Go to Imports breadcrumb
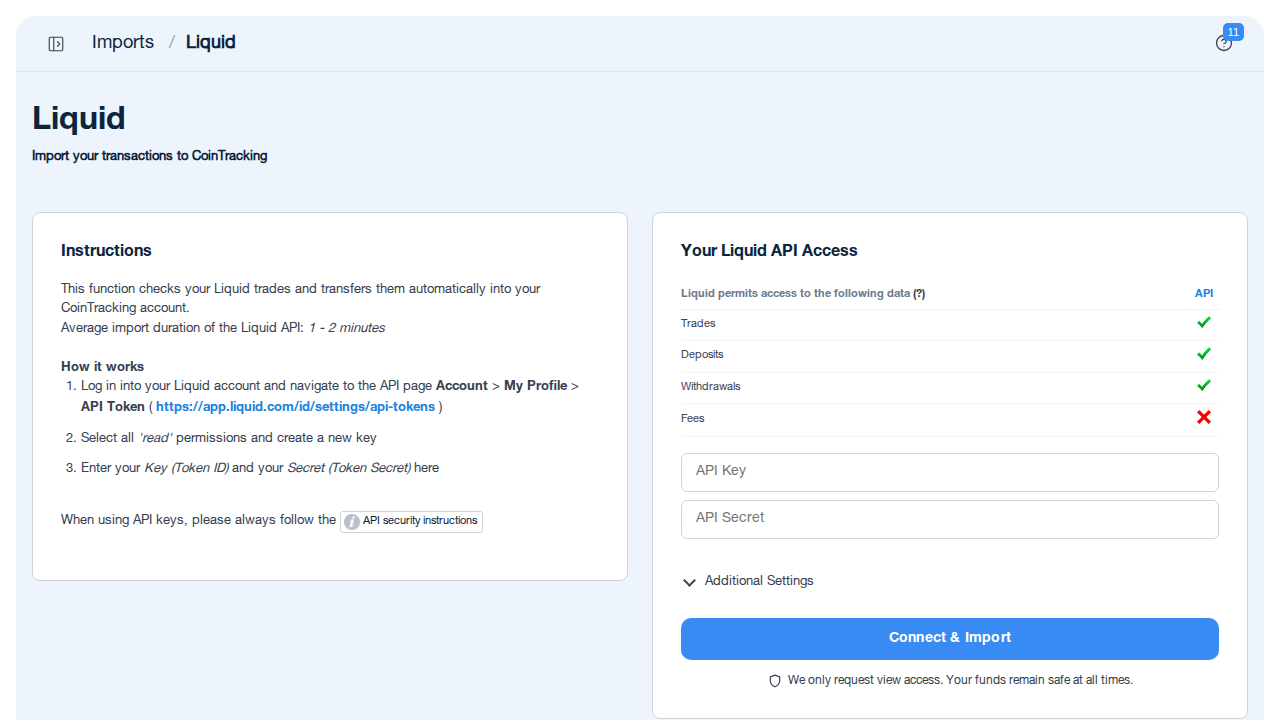Viewport: 1280px width, 720px height. click(x=123, y=42)
